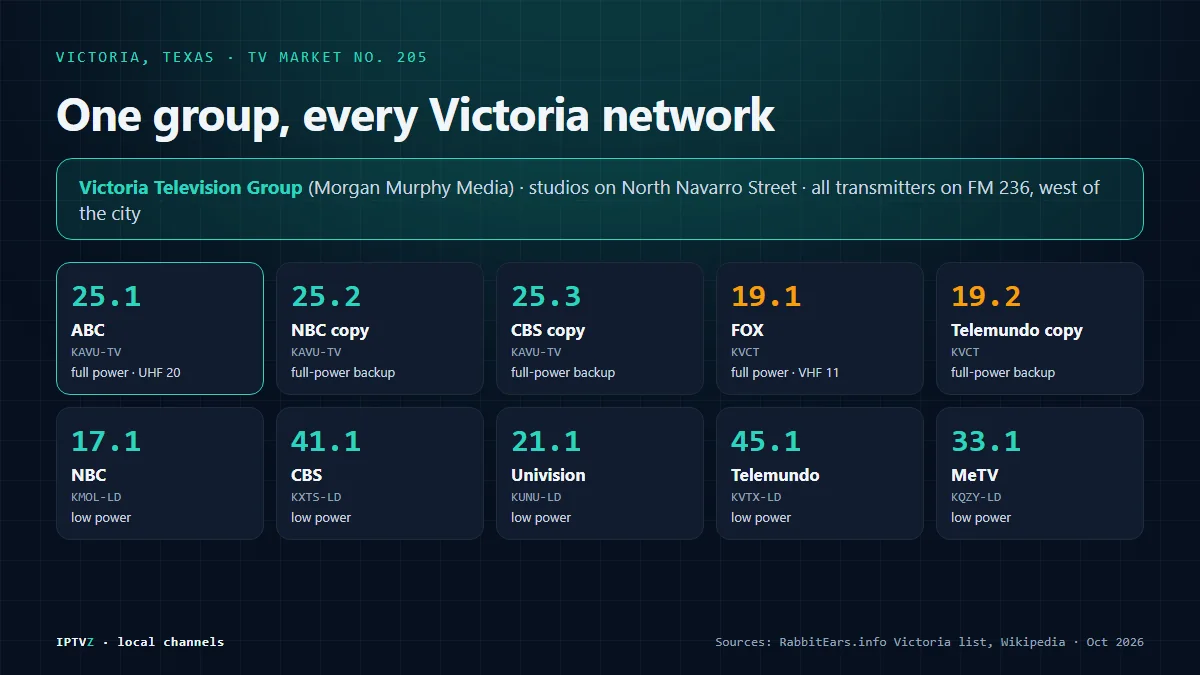Select the 33.1 MeTV card
The width and height of the screenshot is (1200, 675).
[1040, 473]
